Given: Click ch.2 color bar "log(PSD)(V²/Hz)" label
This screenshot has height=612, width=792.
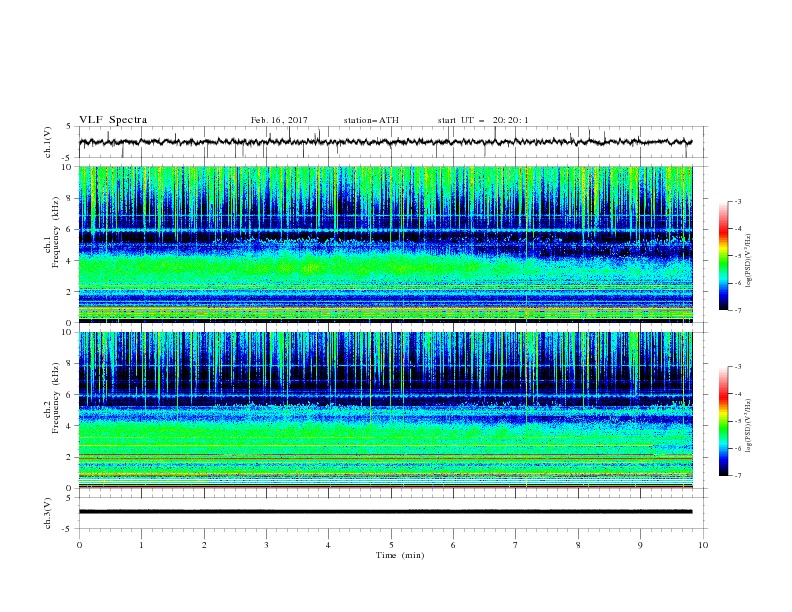Looking at the screenshot, I should [x=749, y=425].
